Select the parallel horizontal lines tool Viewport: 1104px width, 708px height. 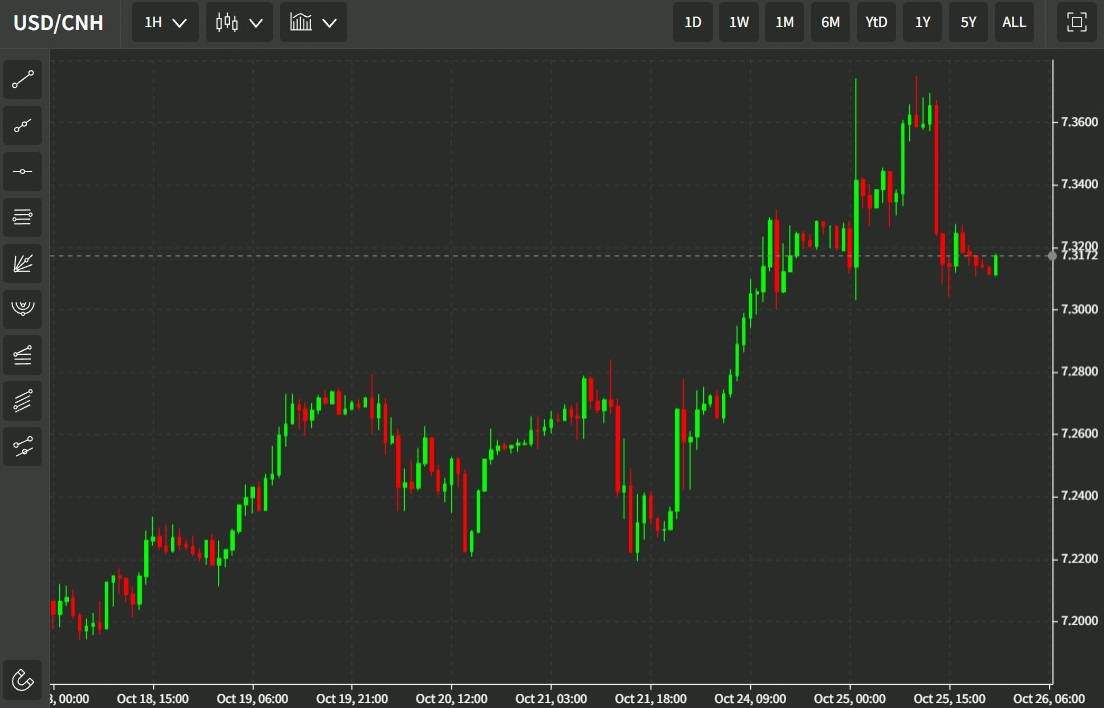(x=23, y=217)
